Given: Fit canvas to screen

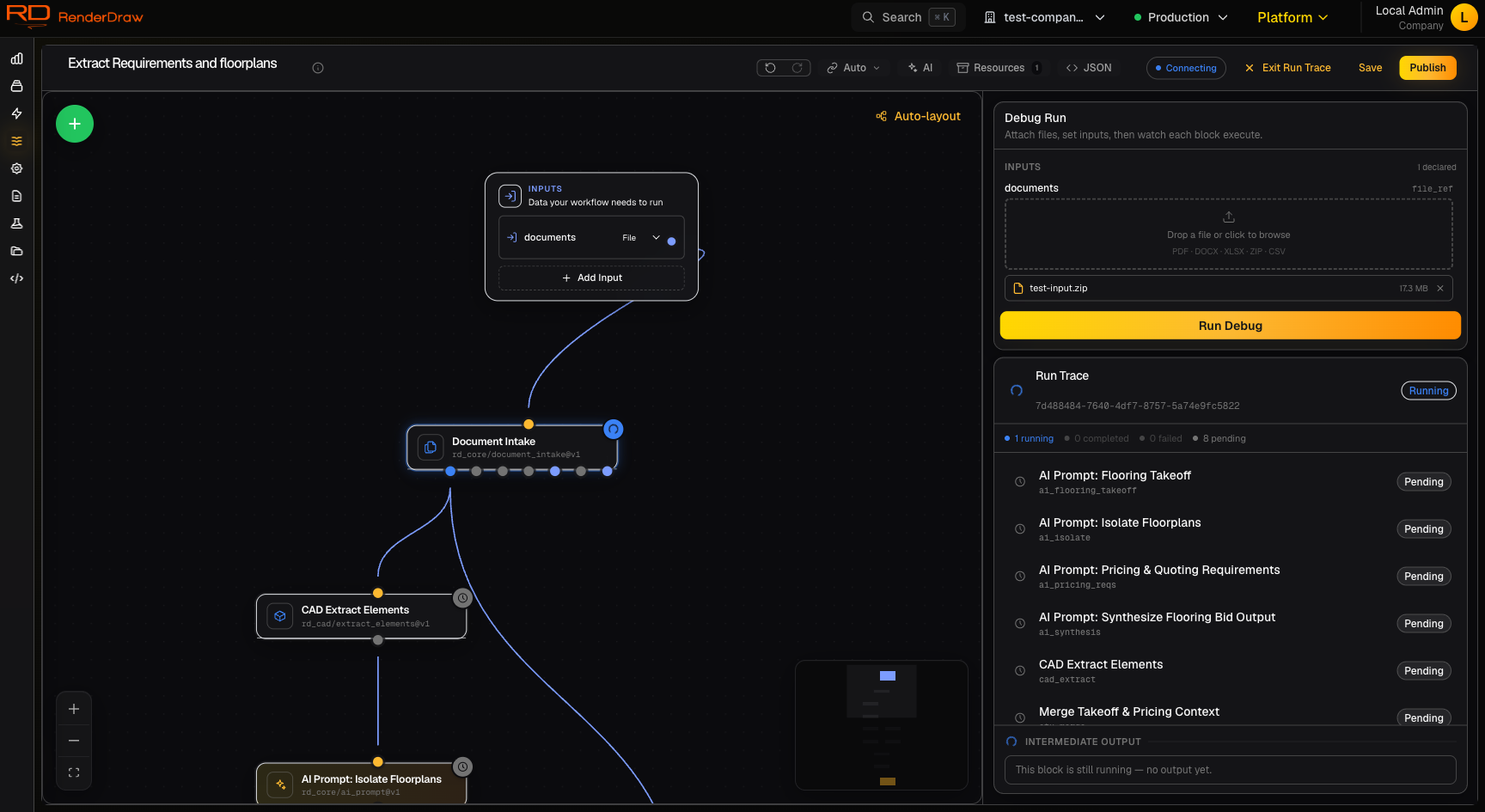Looking at the screenshot, I should coord(74,772).
